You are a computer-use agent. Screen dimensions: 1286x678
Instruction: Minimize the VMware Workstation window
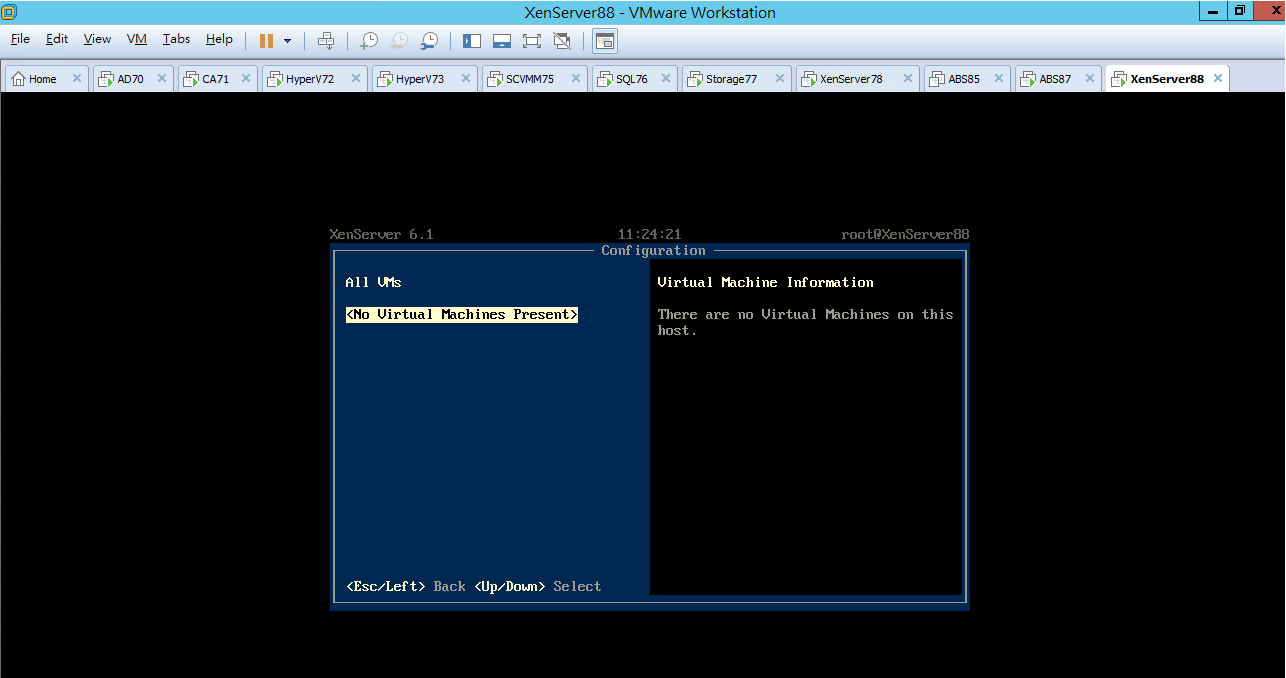point(1213,10)
